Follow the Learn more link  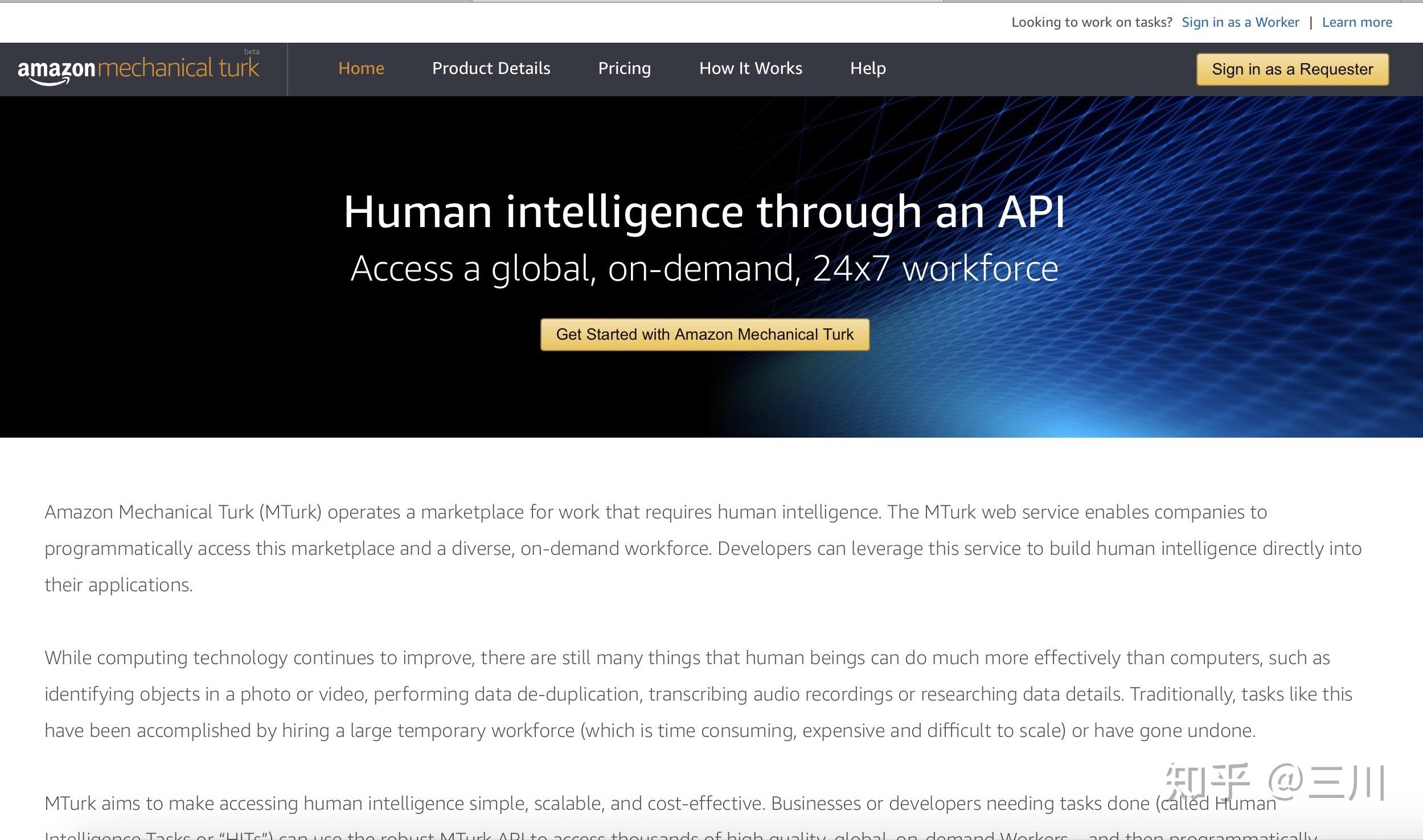[1357, 22]
